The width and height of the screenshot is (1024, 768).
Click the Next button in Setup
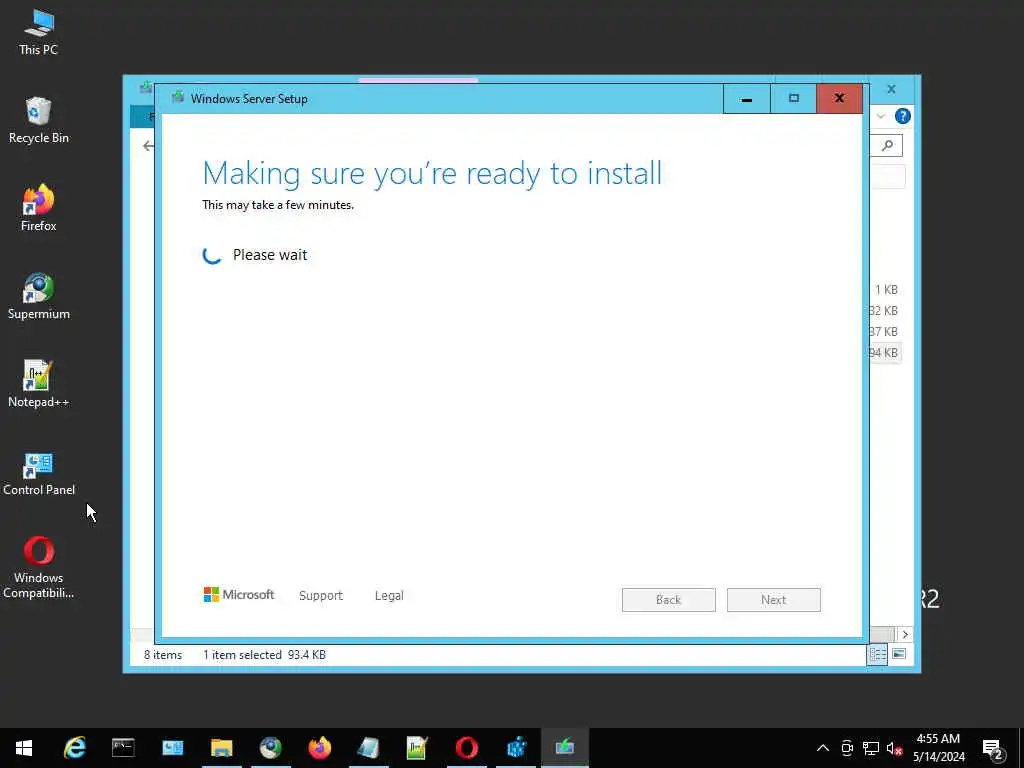pos(774,600)
